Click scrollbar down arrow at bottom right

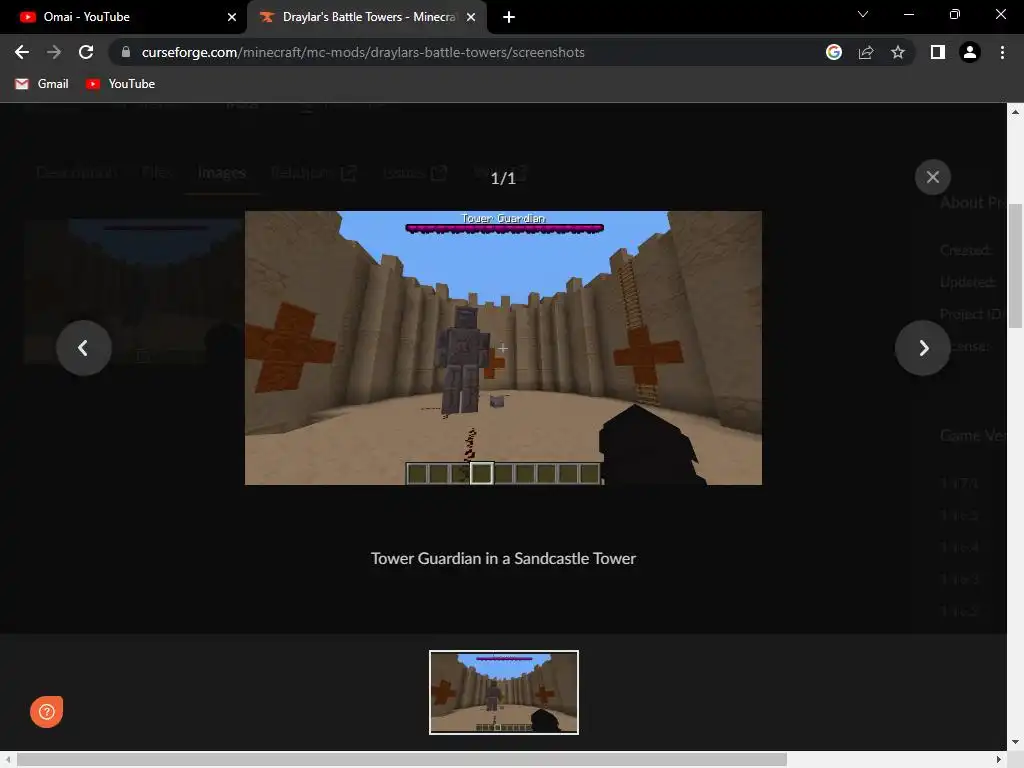1016,742
